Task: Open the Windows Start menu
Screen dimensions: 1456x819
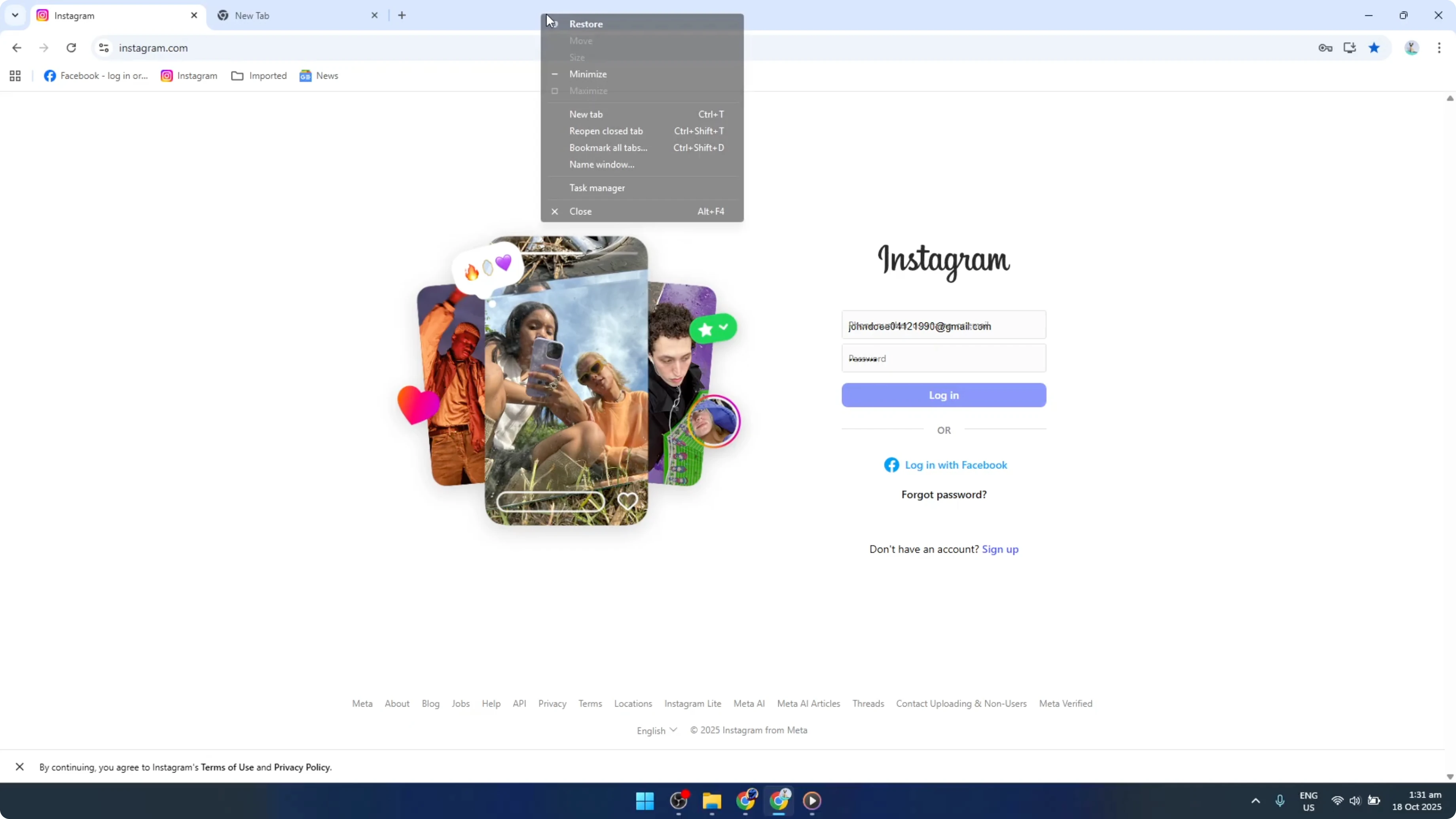Action: pos(645,801)
